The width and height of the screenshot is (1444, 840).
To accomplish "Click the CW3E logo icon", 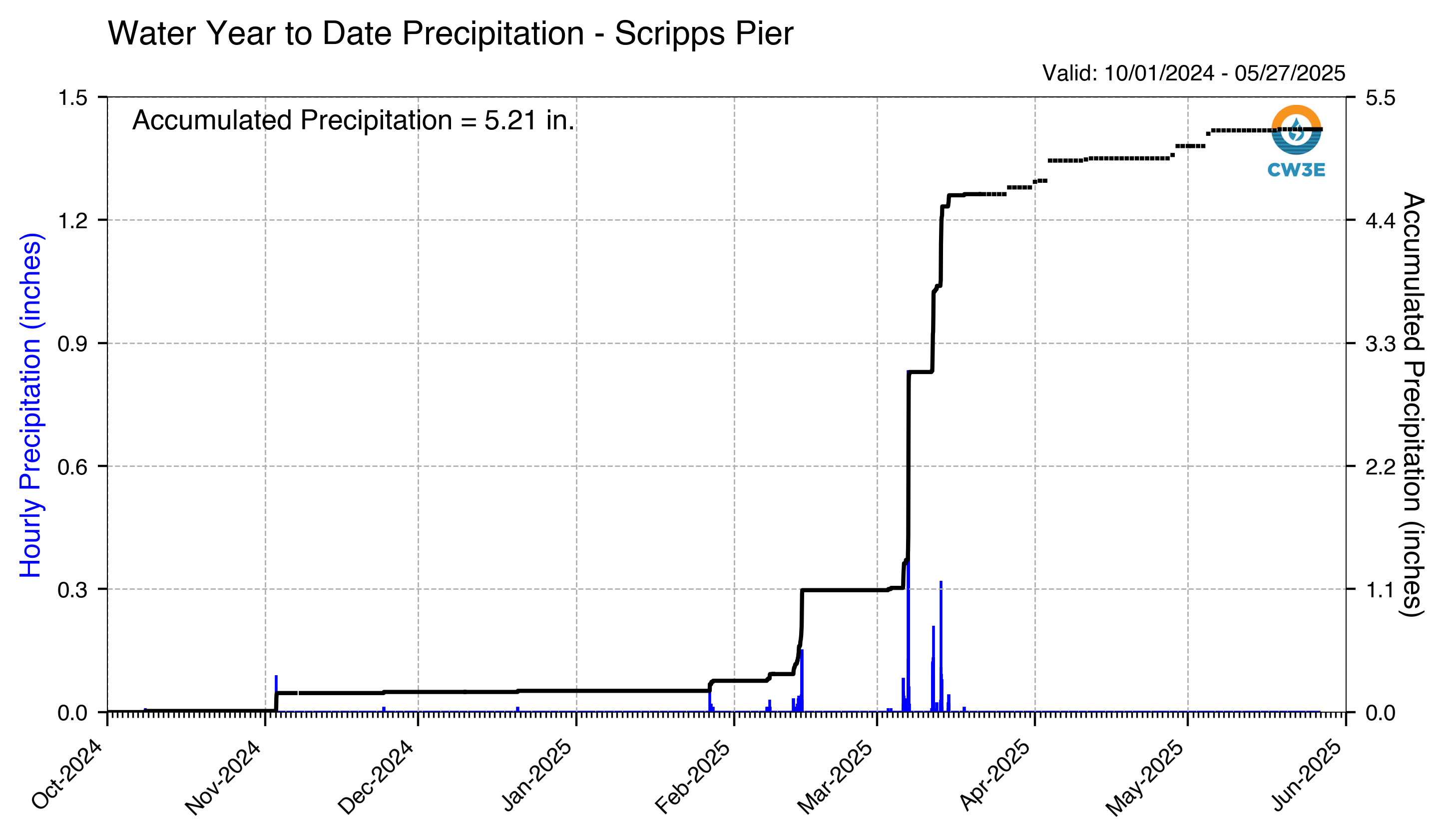I will pyautogui.click(x=1296, y=130).
